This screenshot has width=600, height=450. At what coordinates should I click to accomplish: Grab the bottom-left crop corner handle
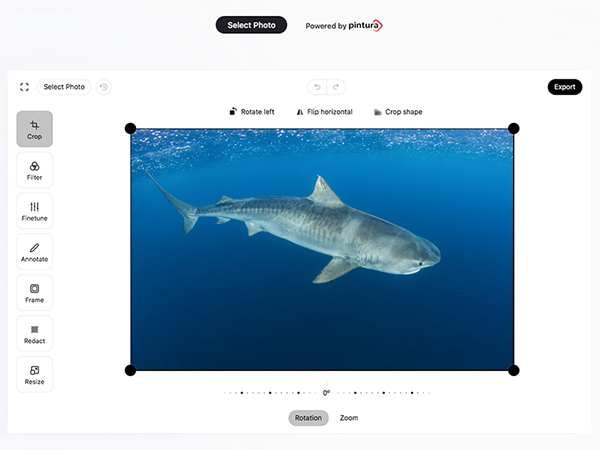pos(130,370)
